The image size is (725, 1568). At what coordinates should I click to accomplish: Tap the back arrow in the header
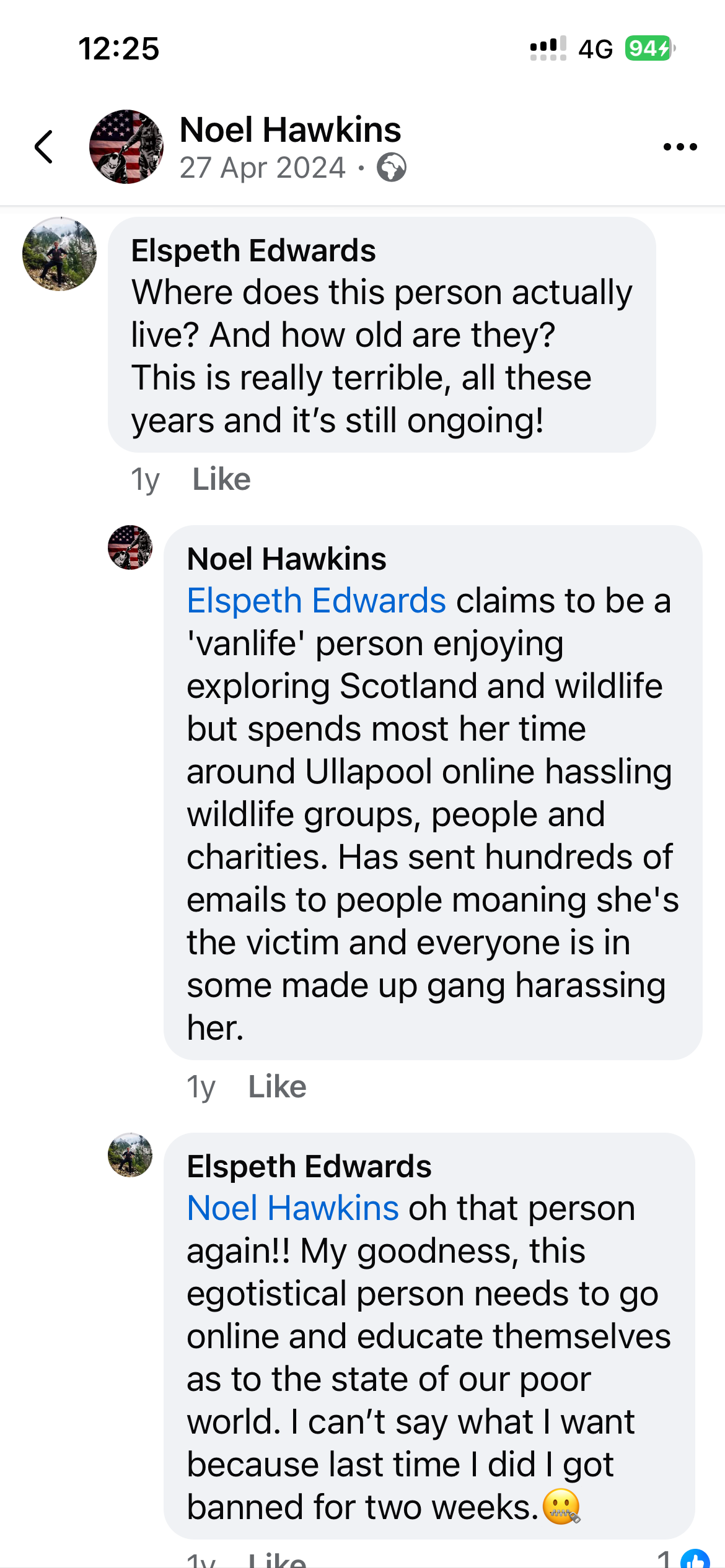click(x=43, y=147)
